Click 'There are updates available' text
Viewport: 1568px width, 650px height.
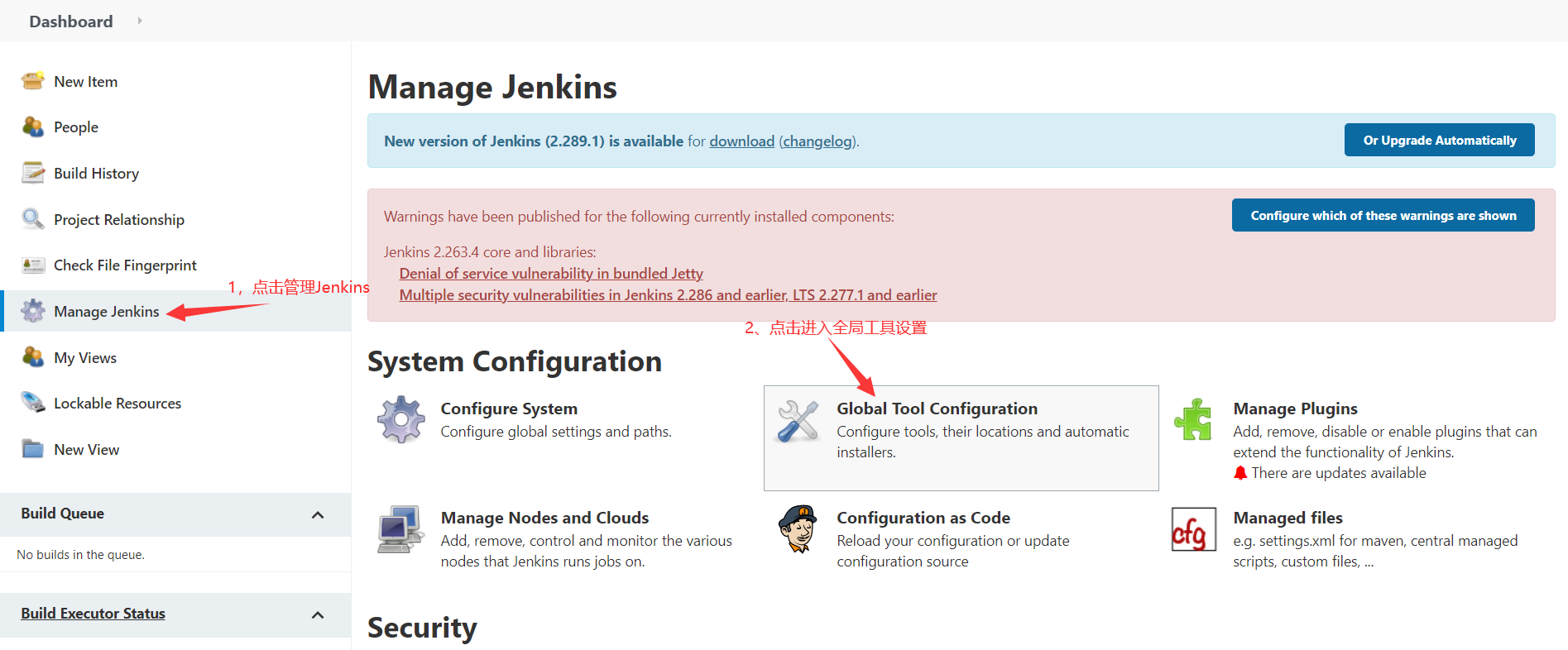pyautogui.click(x=1339, y=473)
